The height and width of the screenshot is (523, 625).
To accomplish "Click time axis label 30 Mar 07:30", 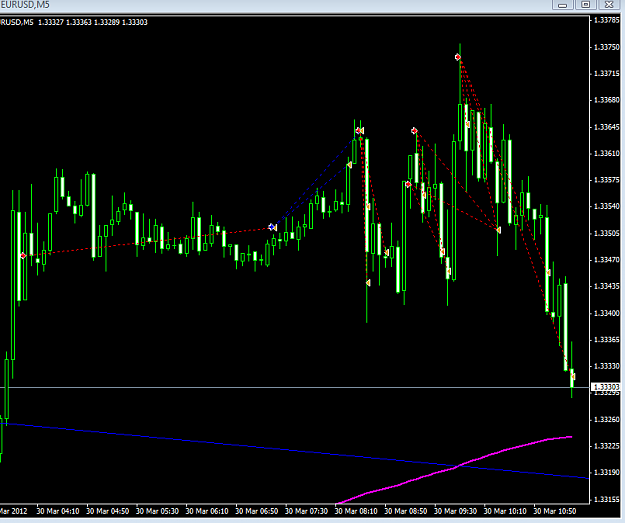I will 307,511.
